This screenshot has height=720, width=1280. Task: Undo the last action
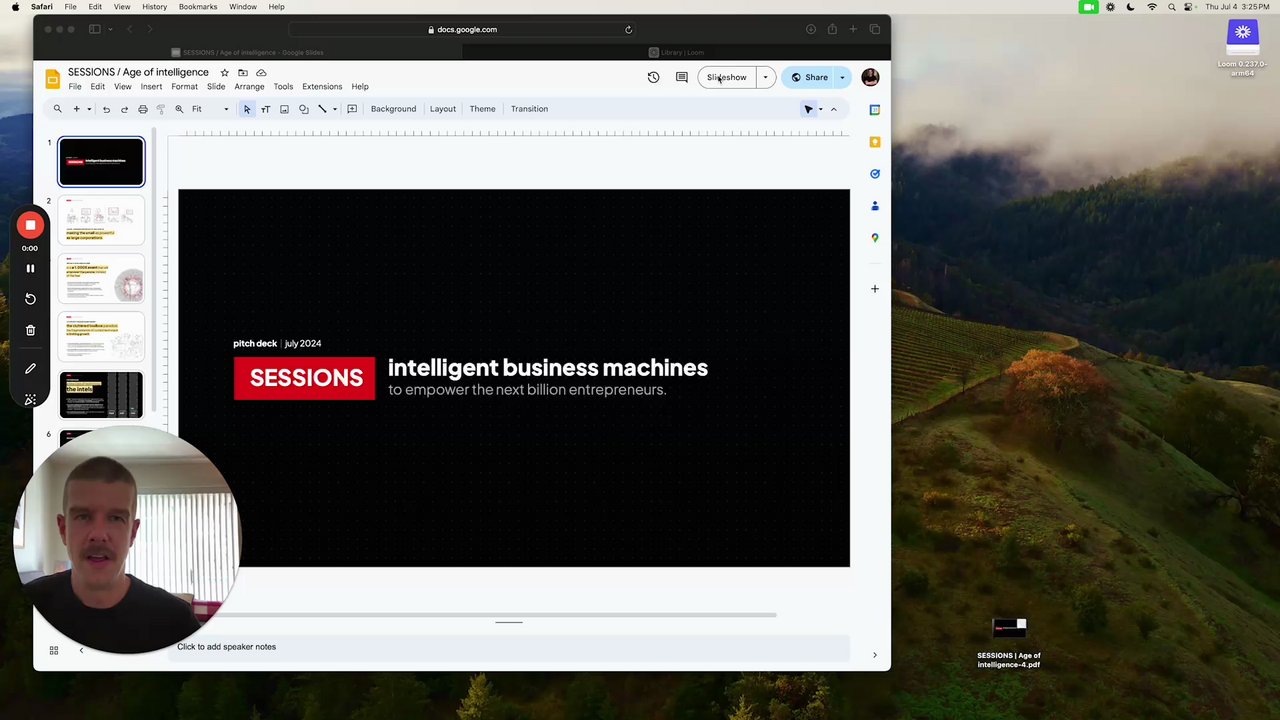pyautogui.click(x=106, y=109)
